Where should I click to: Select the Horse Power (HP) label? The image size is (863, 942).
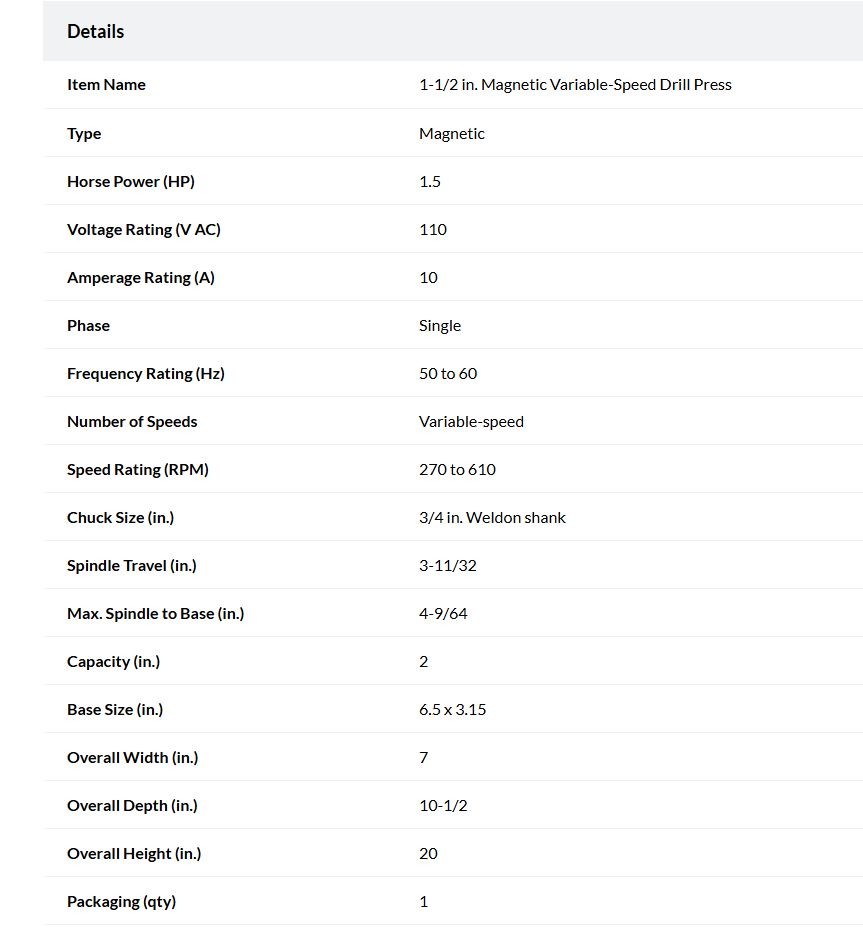point(131,181)
